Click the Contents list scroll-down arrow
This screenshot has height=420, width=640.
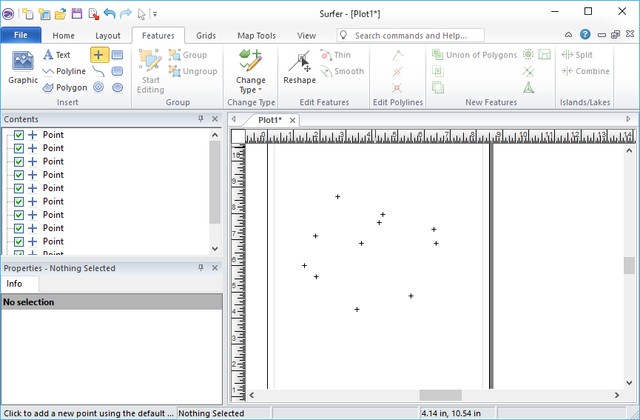pos(215,248)
